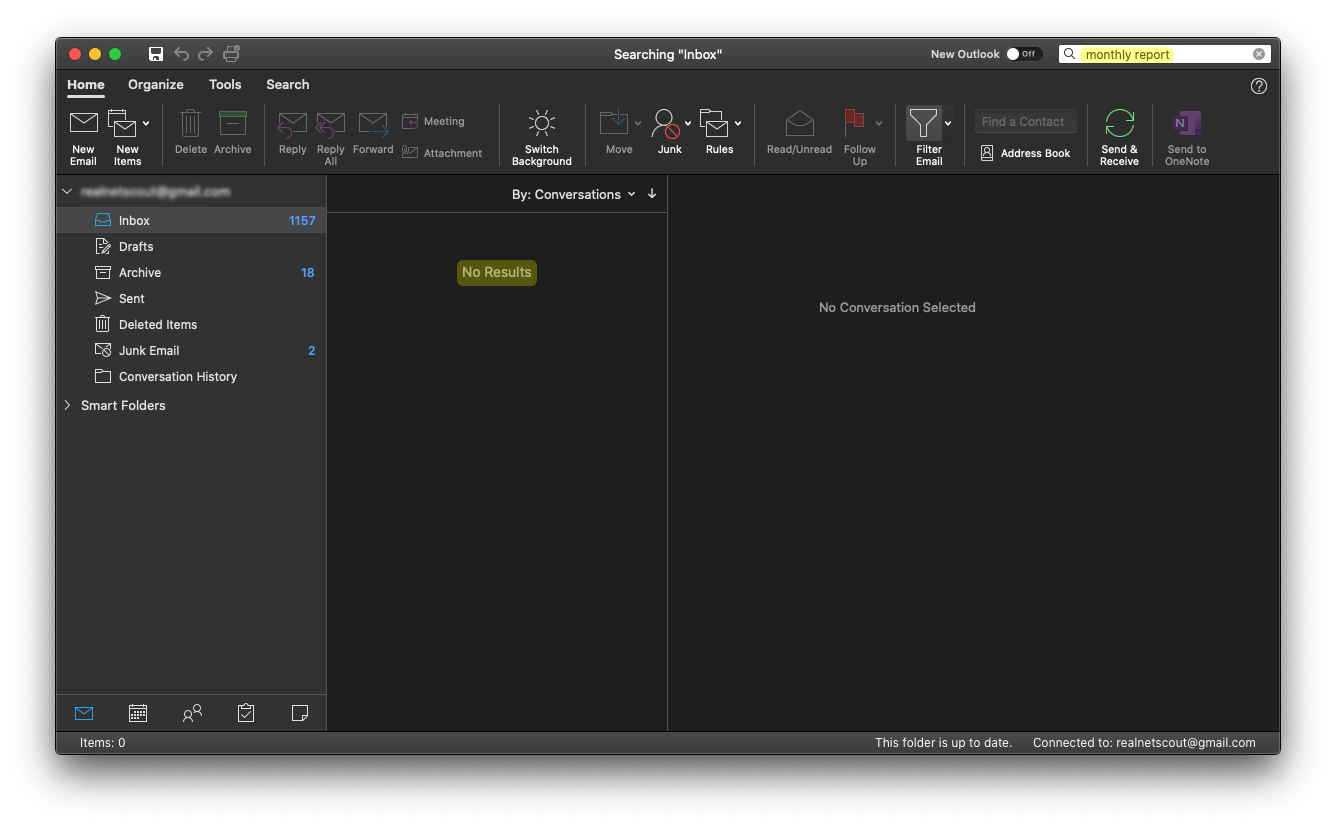Click the Move folder icon
The image size is (1336, 828).
(x=614, y=123)
